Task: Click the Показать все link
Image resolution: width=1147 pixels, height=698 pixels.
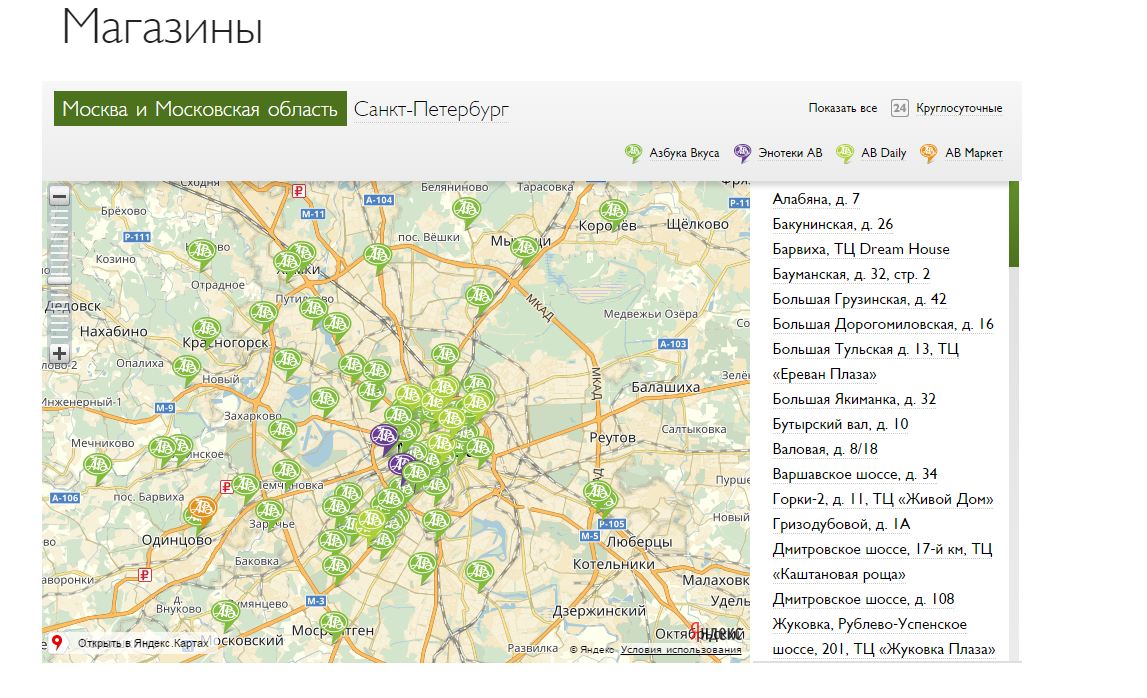Action: click(x=843, y=108)
